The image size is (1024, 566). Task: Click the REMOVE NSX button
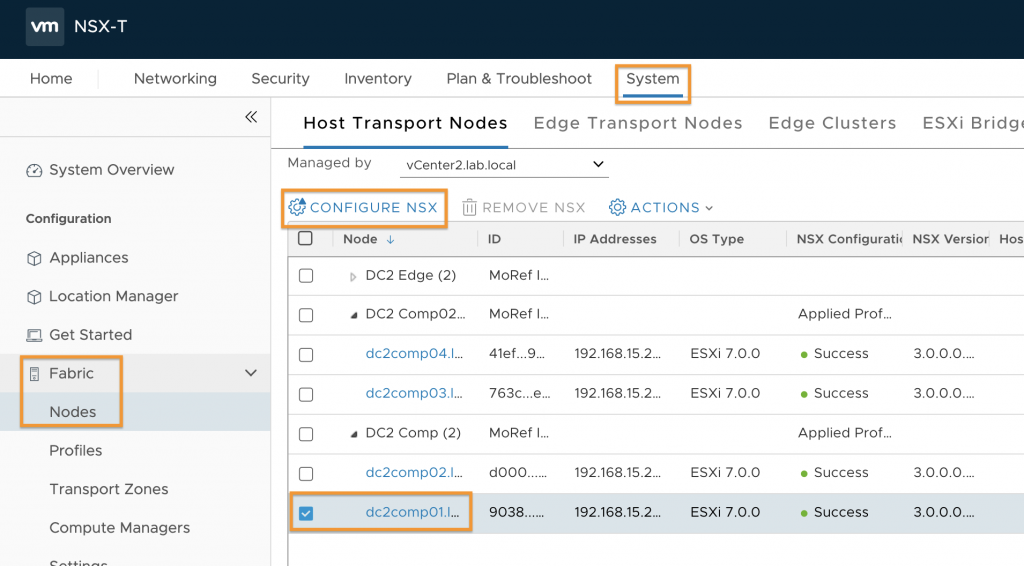click(x=524, y=208)
